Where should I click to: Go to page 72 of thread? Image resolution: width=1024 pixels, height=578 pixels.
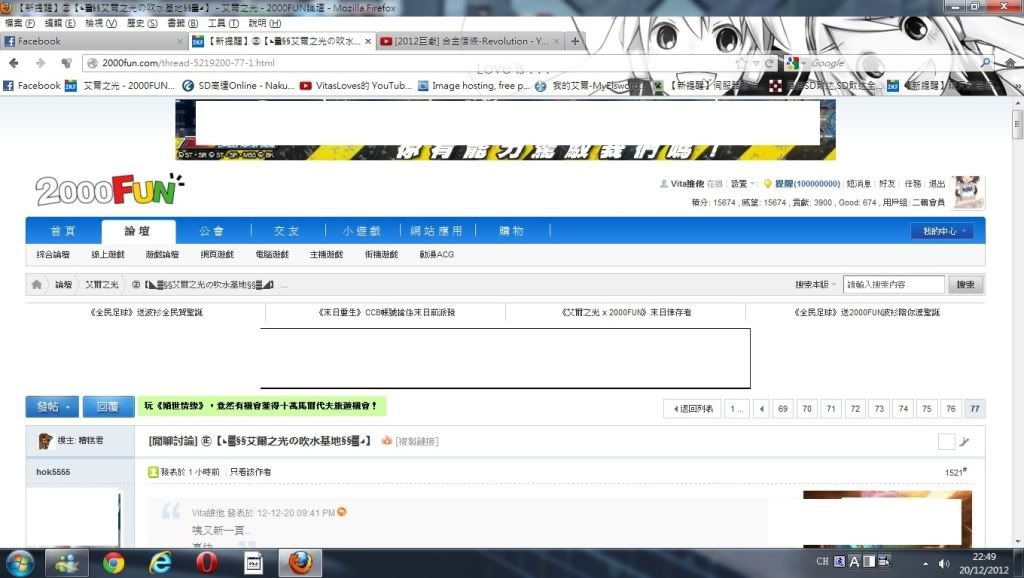click(x=854, y=409)
